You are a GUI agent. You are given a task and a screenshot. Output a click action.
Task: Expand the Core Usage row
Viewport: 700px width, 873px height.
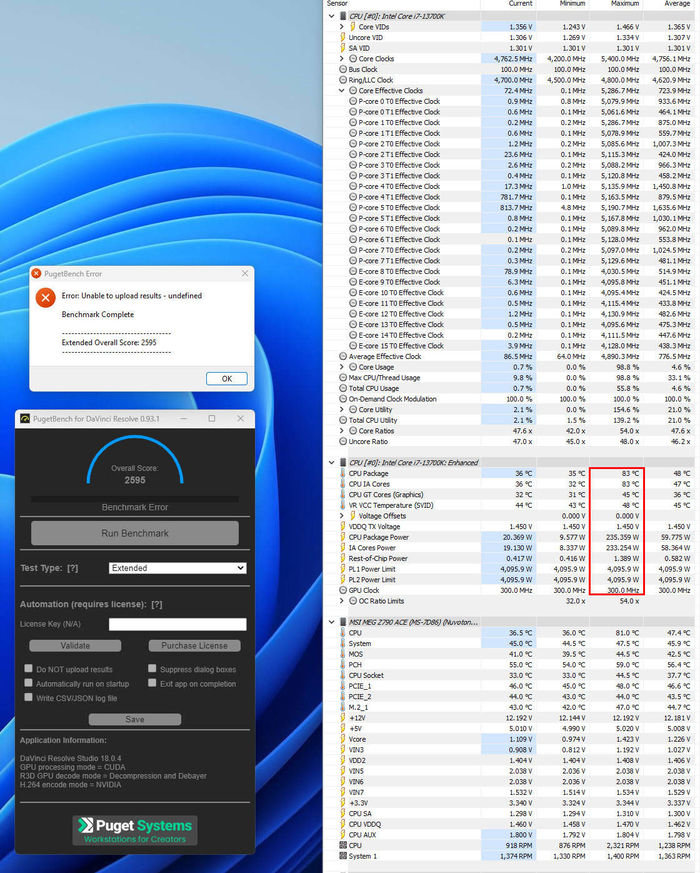342,367
